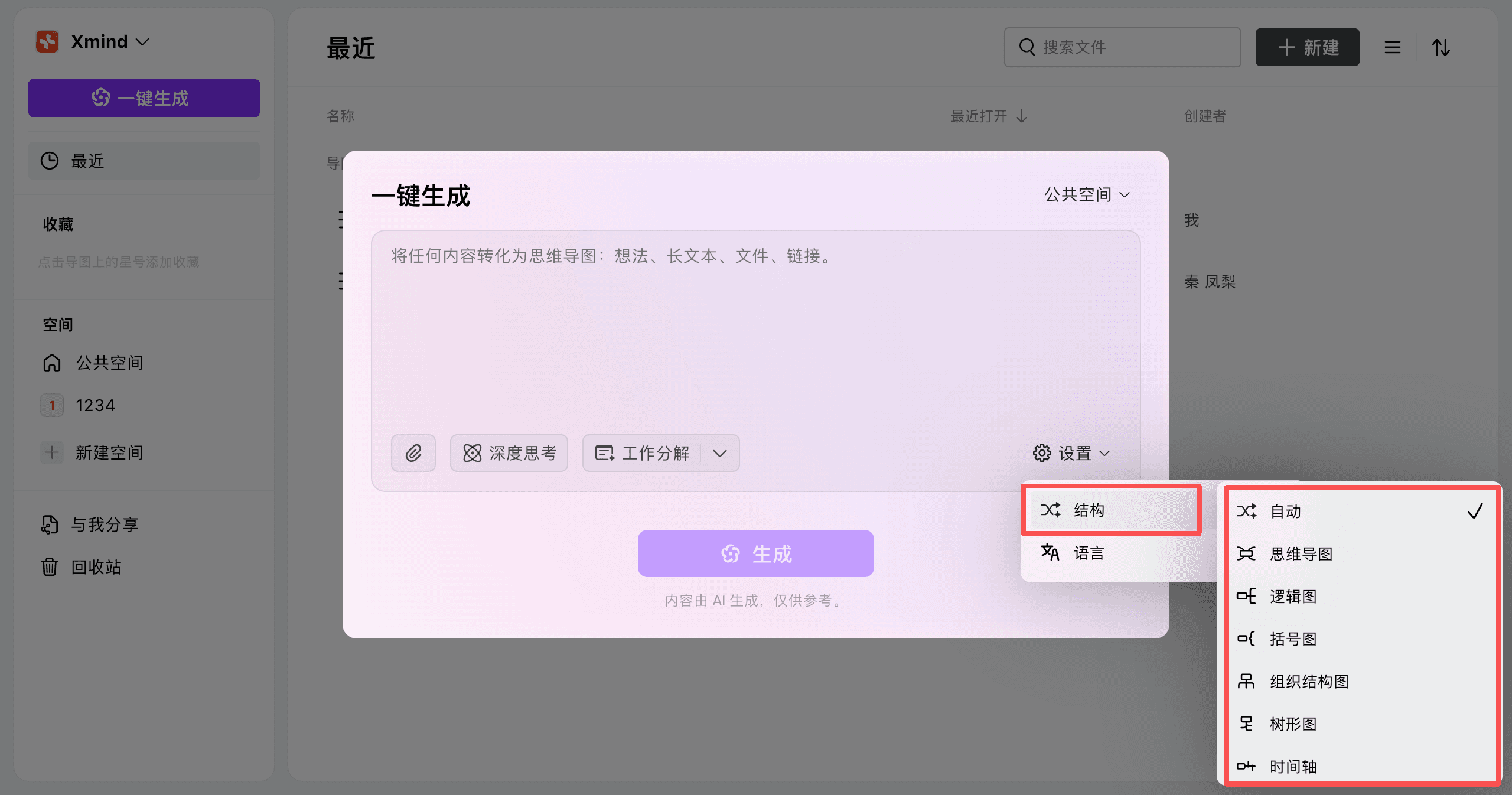Expand the 公共空间 space selector dropdown
Screen dimensions: 1512x795
point(1086,194)
